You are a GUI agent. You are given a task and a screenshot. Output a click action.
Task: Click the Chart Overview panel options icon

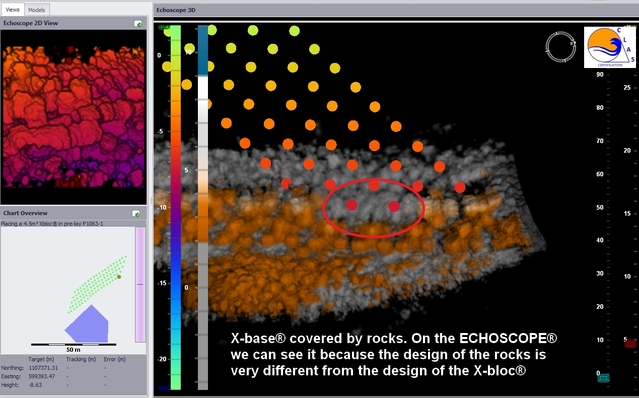(x=136, y=213)
